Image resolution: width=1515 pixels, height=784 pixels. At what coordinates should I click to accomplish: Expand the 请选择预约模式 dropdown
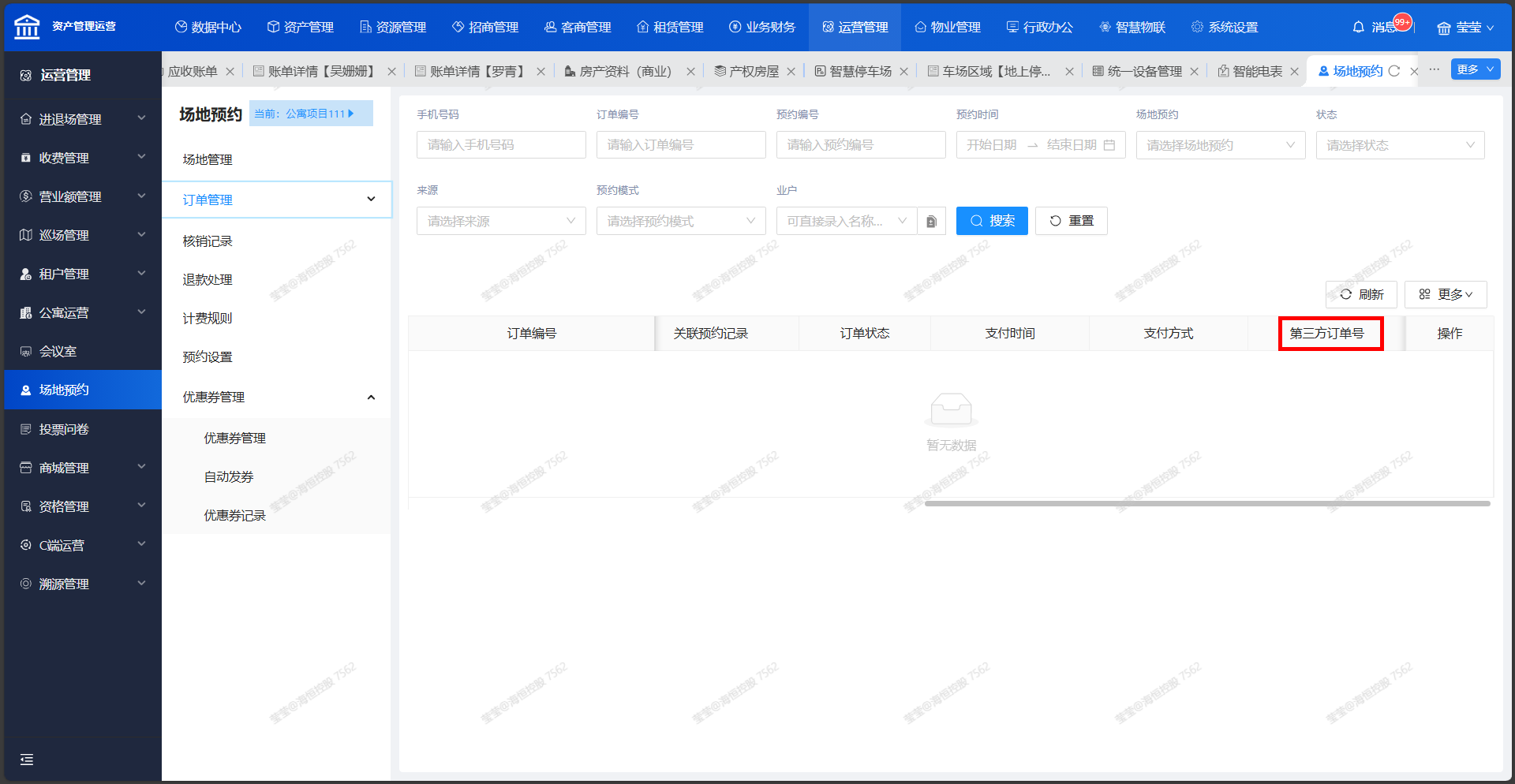click(x=680, y=222)
